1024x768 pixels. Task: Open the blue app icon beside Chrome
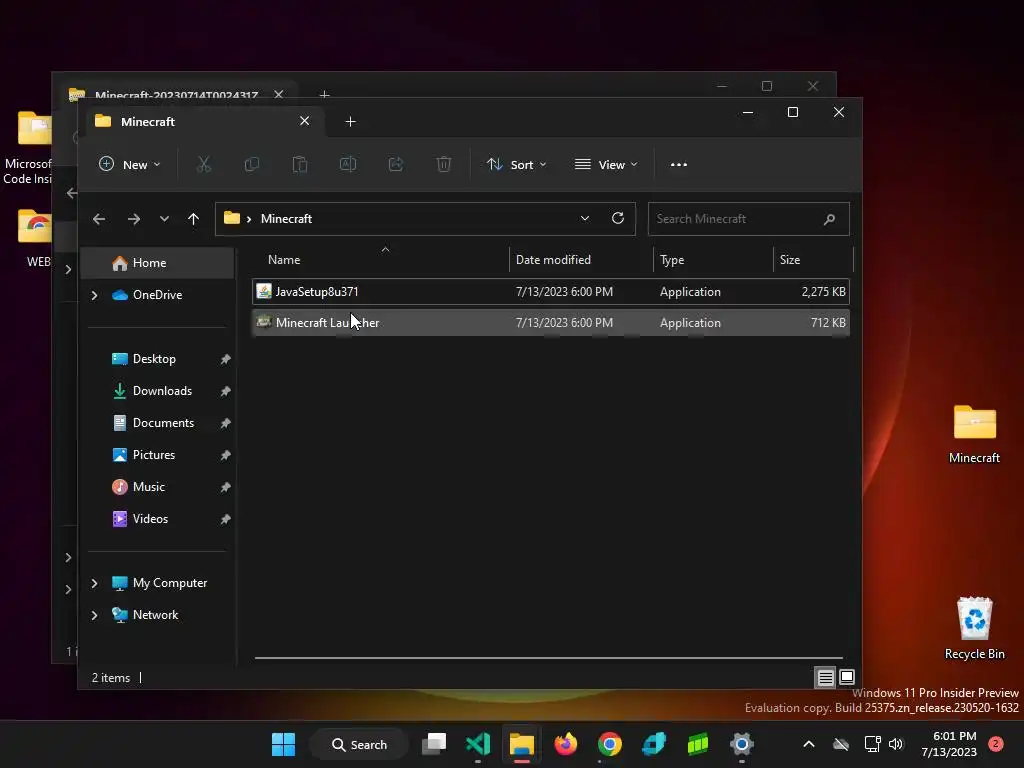[x=654, y=744]
